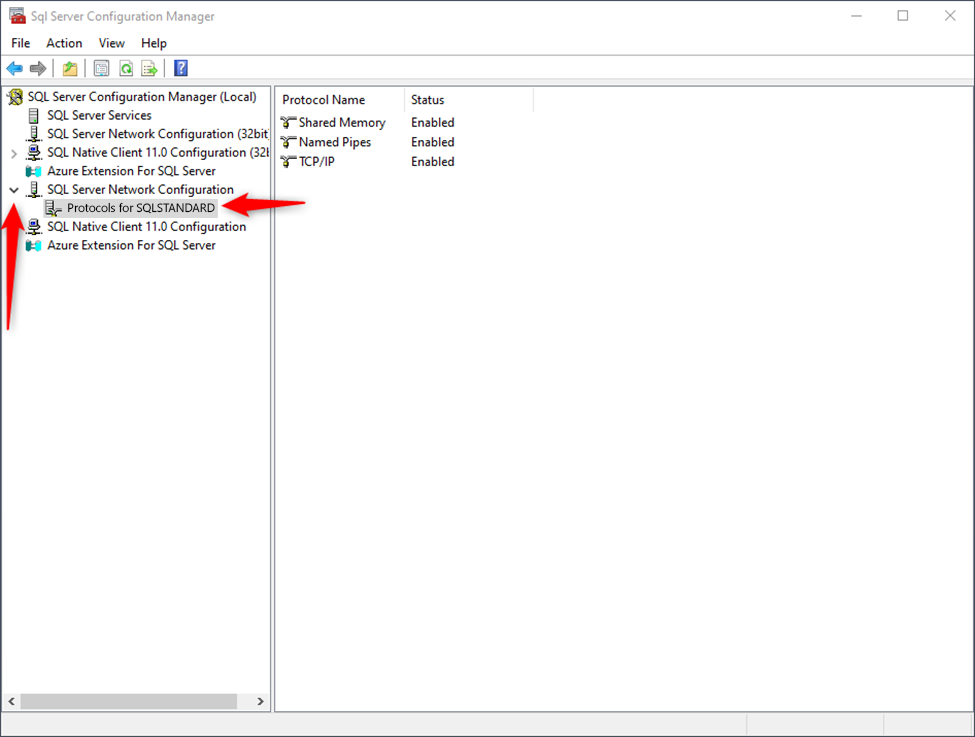Click the Back arrow toolbar icon
The height and width of the screenshot is (737, 975).
click(x=15, y=68)
